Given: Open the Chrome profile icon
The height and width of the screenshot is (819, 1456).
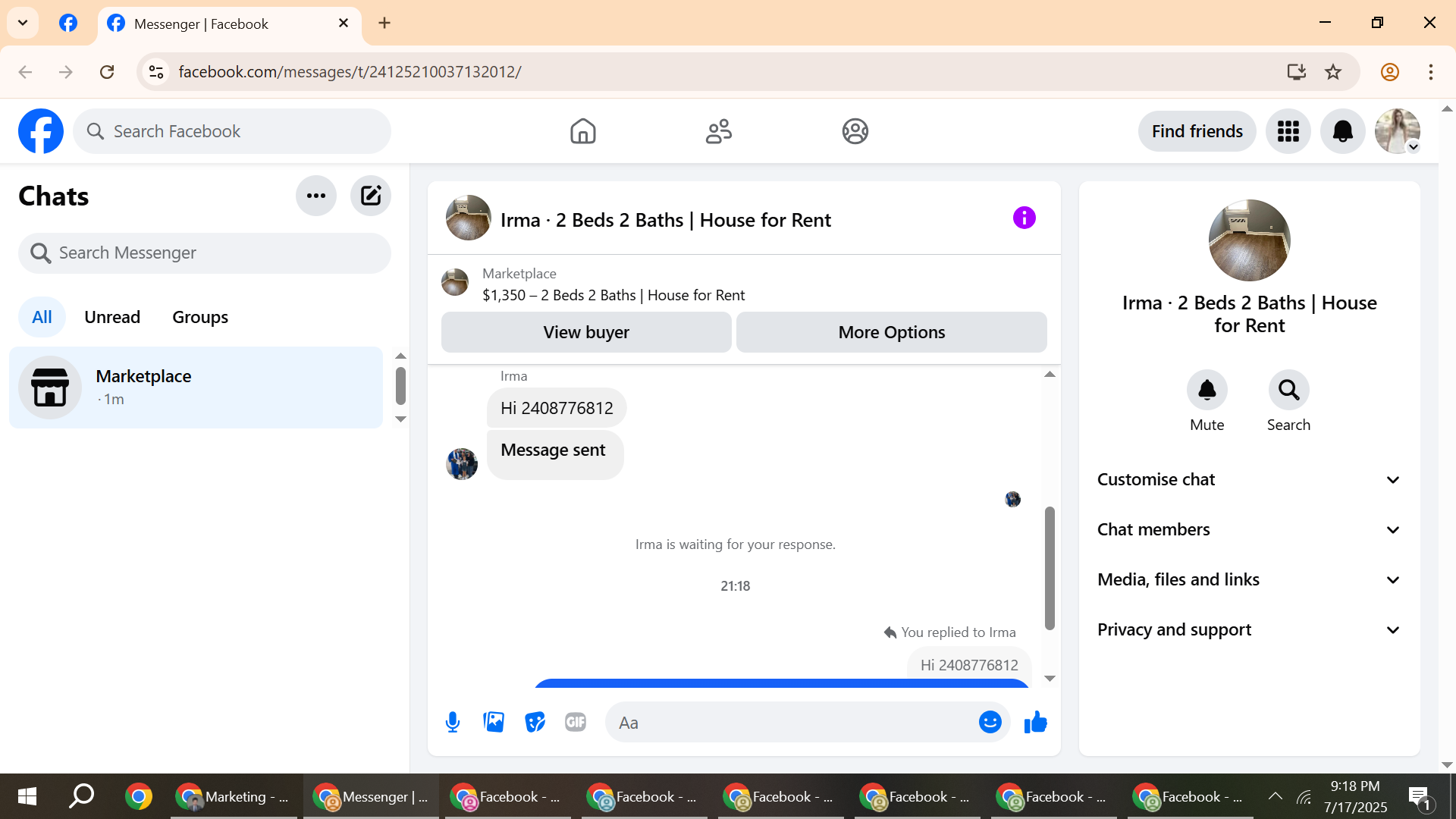Looking at the screenshot, I should click(1390, 72).
